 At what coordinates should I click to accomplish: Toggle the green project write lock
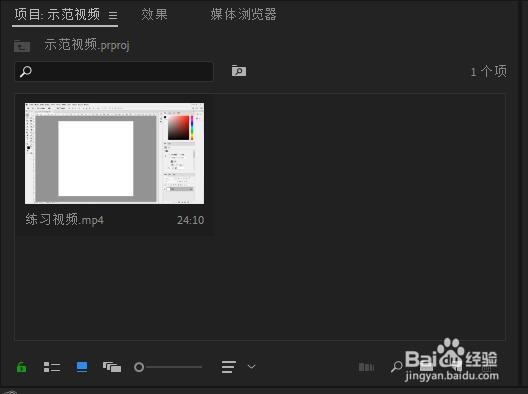tap(22, 367)
